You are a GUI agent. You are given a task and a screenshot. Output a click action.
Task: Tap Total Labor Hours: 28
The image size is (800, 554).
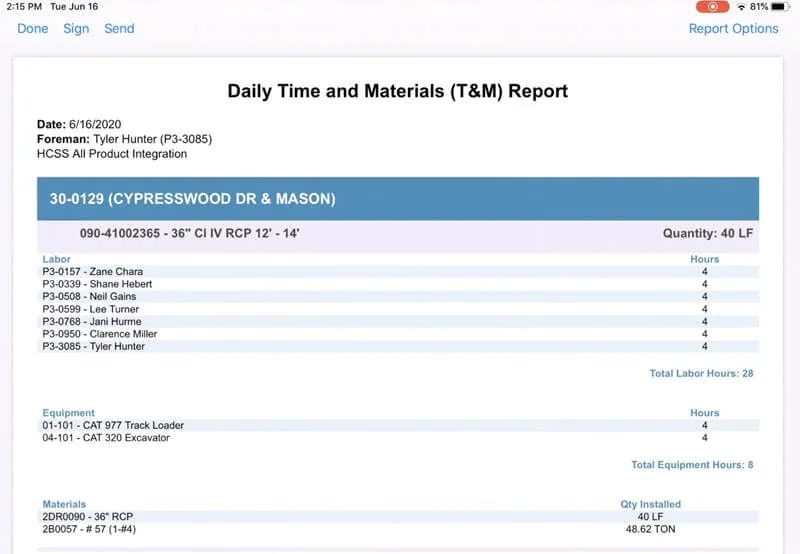click(x=702, y=373)
